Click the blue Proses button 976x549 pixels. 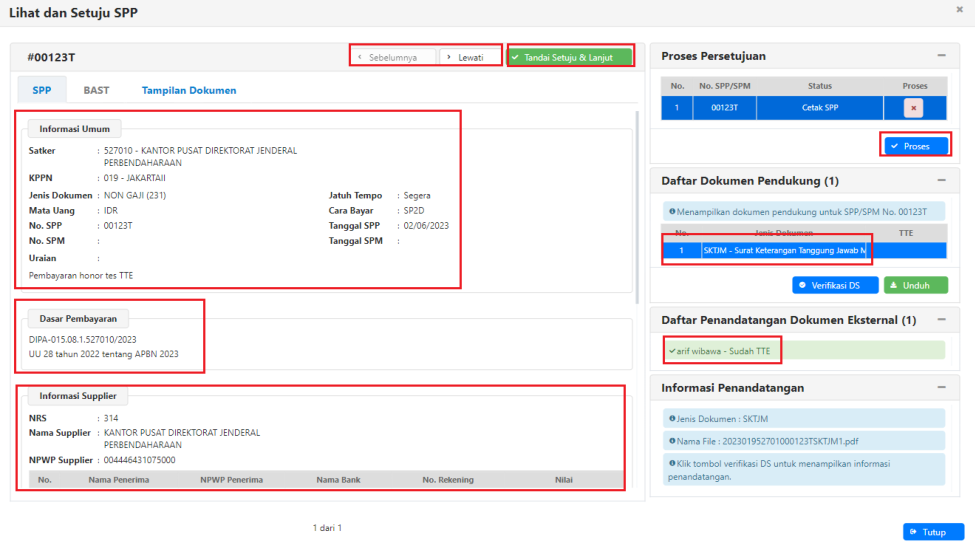click(x=915, y=146)
